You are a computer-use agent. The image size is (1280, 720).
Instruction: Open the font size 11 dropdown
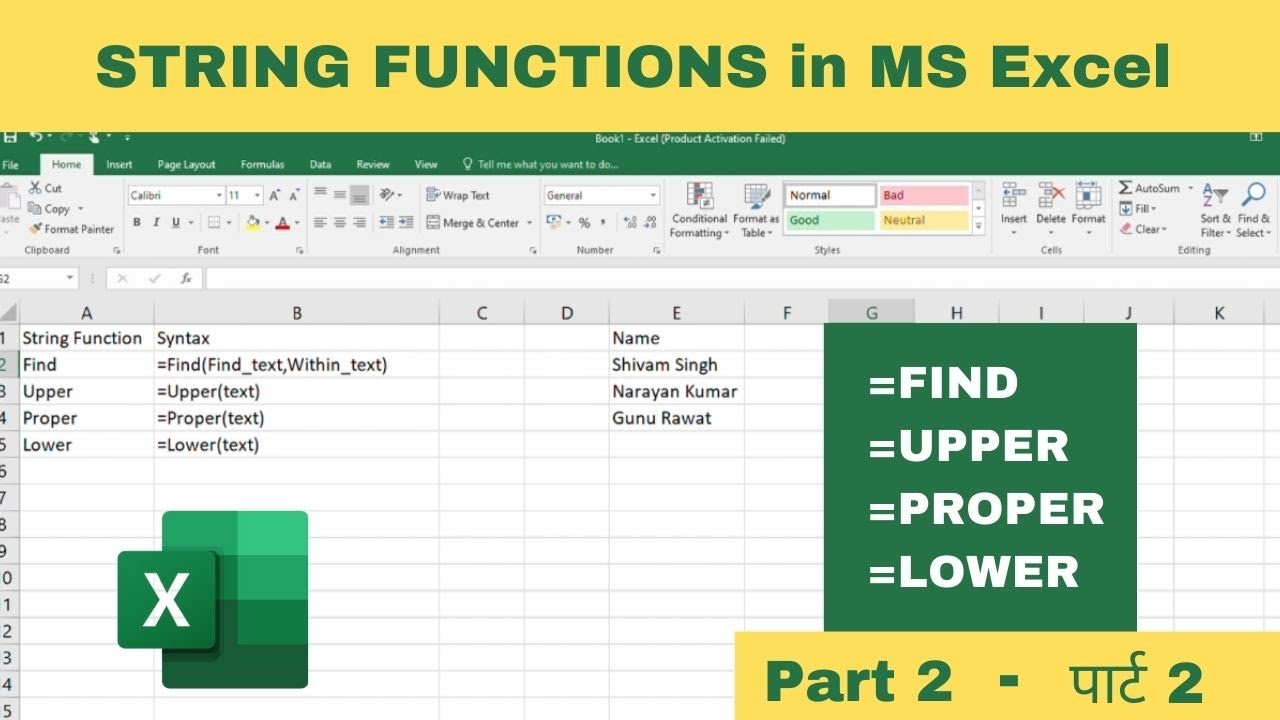click(258, 196)
